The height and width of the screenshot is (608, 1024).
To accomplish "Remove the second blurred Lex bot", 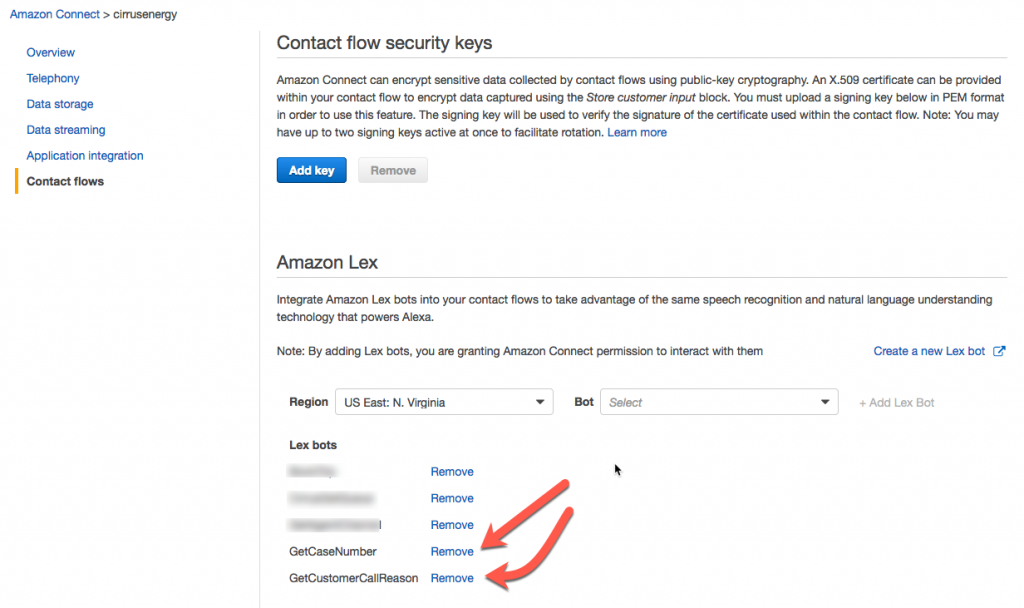I will [x=452, y=499].
